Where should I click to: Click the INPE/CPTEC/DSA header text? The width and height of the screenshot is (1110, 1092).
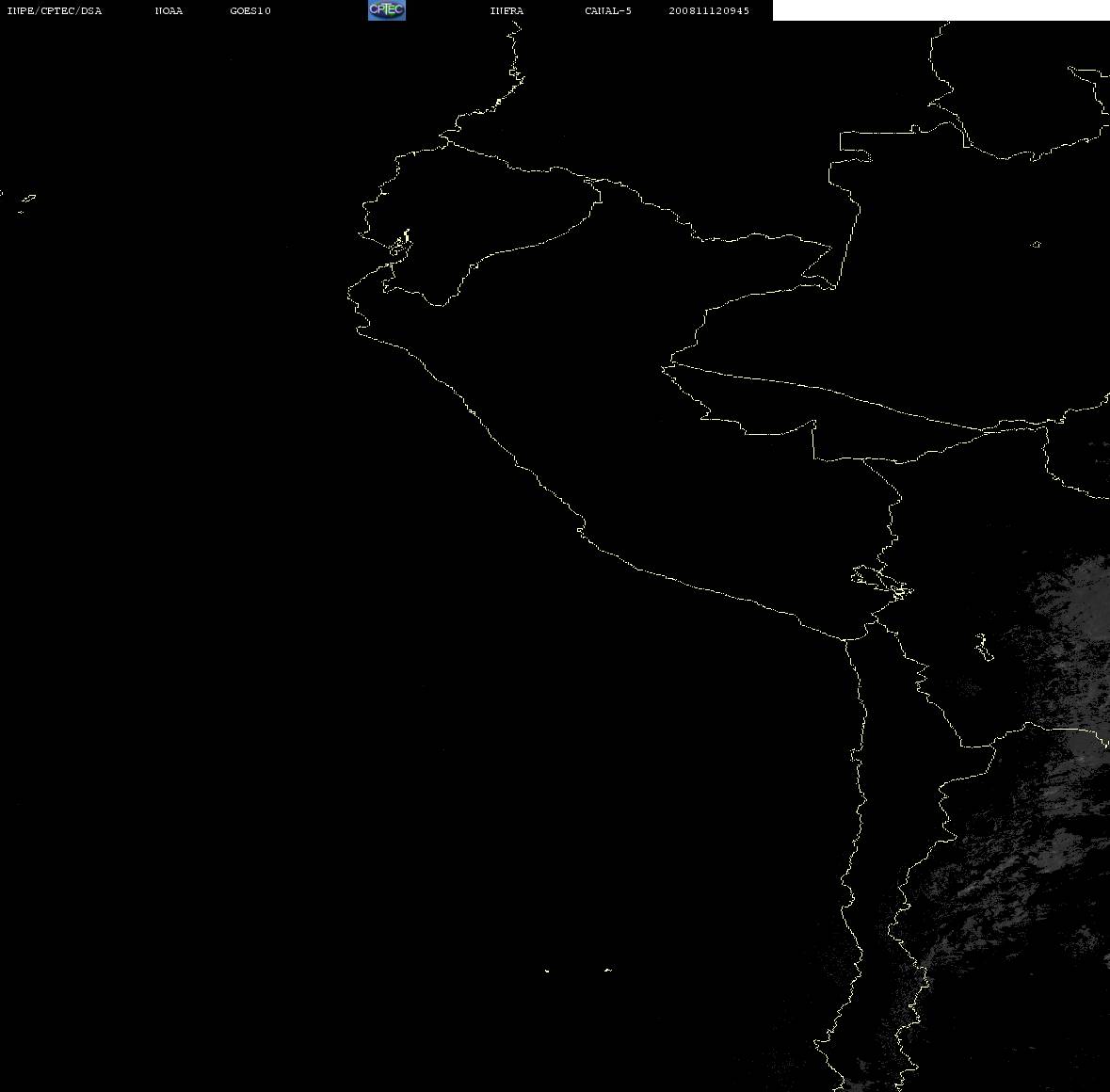55,10
